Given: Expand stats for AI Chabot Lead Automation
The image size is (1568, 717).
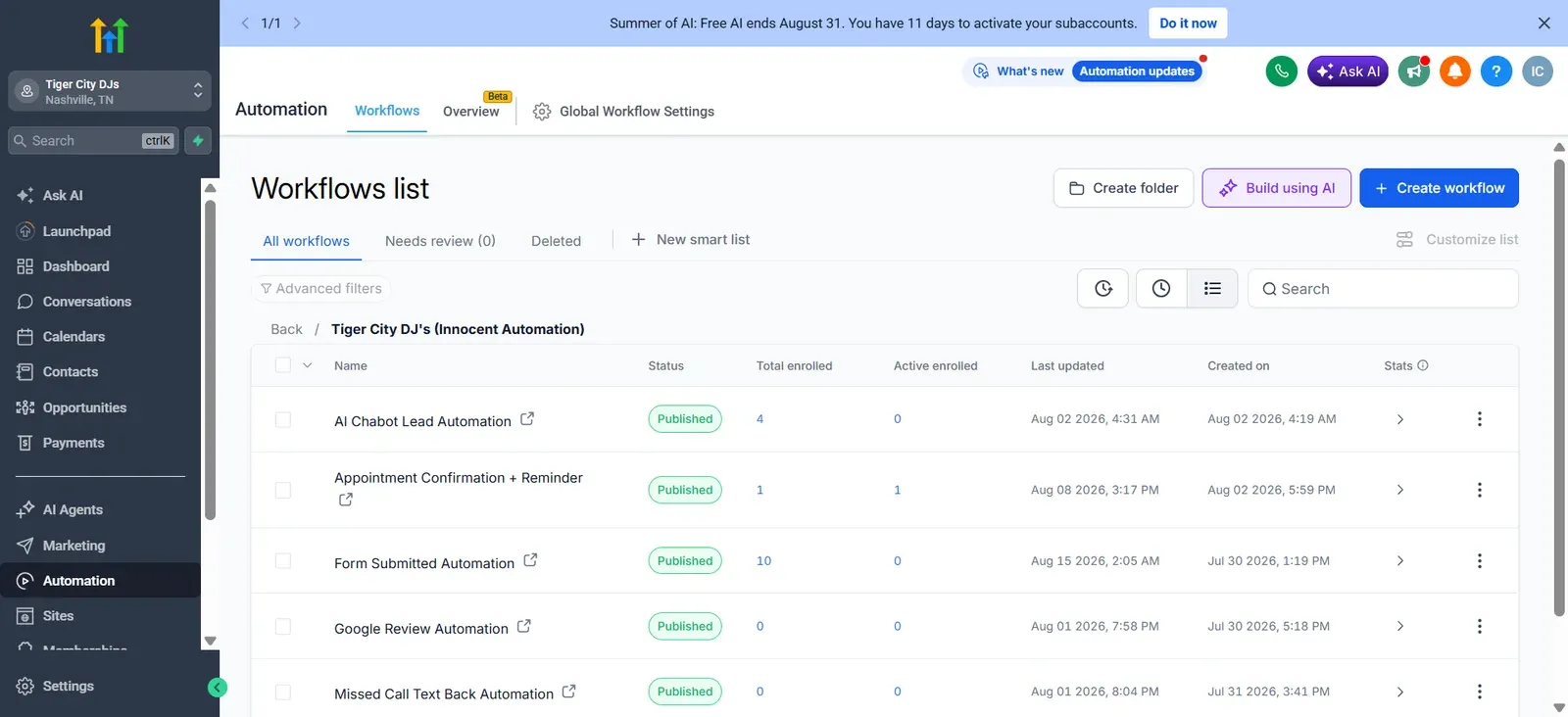Looking at the screenshot, I should click(x=1399, y=419).
